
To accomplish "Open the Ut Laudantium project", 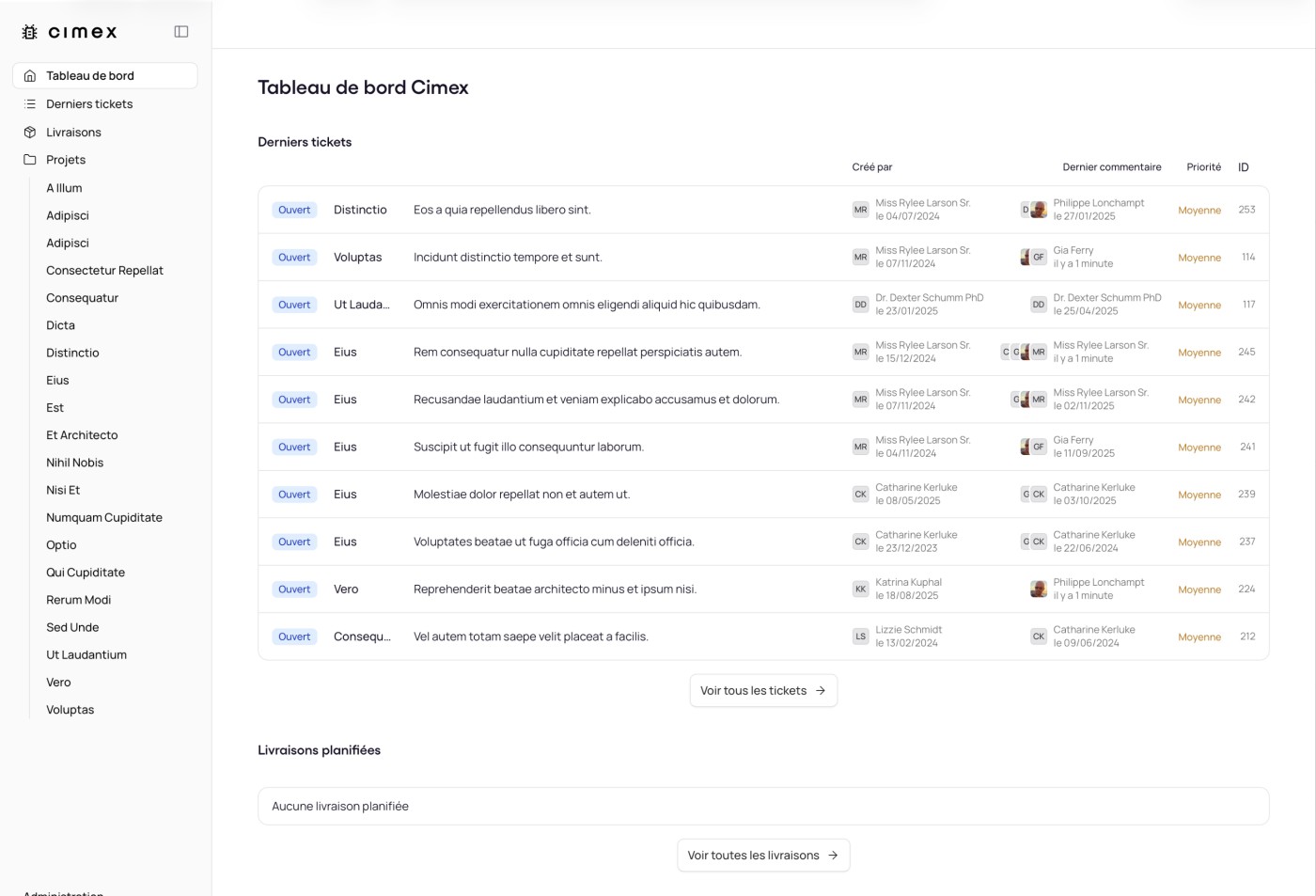I will point(86,655).
